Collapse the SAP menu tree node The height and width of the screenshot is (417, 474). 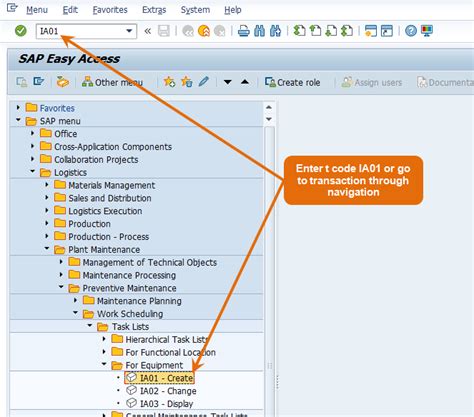pos(18,120)
